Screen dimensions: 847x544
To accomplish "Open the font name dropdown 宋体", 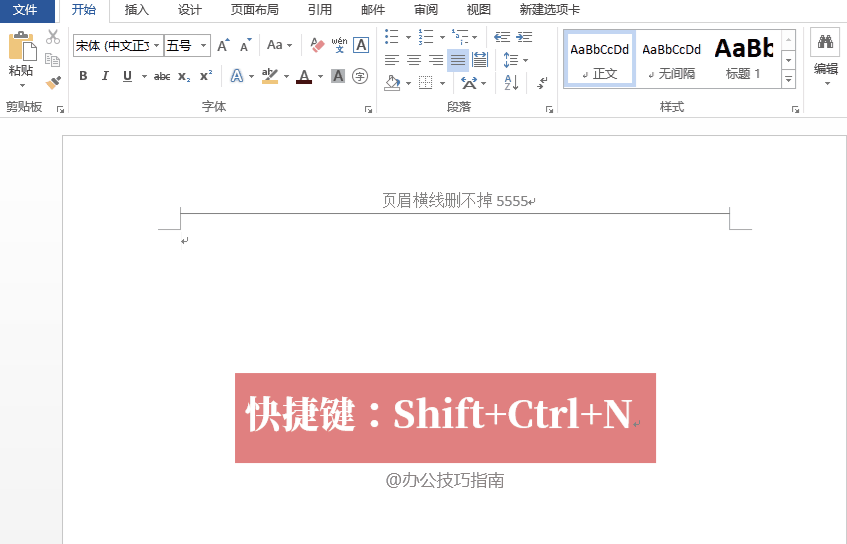I will click(x=157, y=45).
